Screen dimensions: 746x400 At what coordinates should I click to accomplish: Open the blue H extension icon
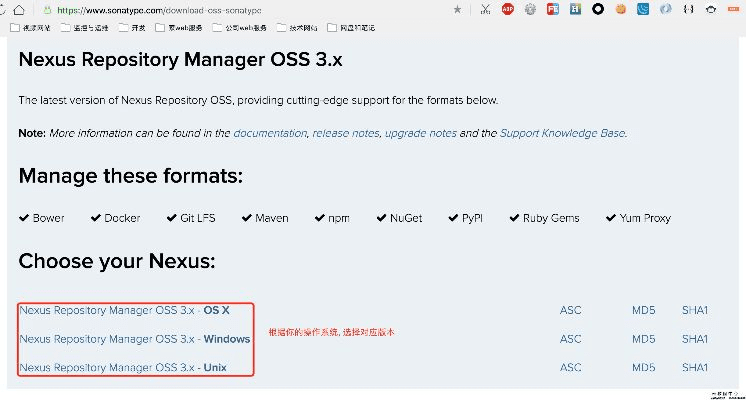click(x=575, y=9)
